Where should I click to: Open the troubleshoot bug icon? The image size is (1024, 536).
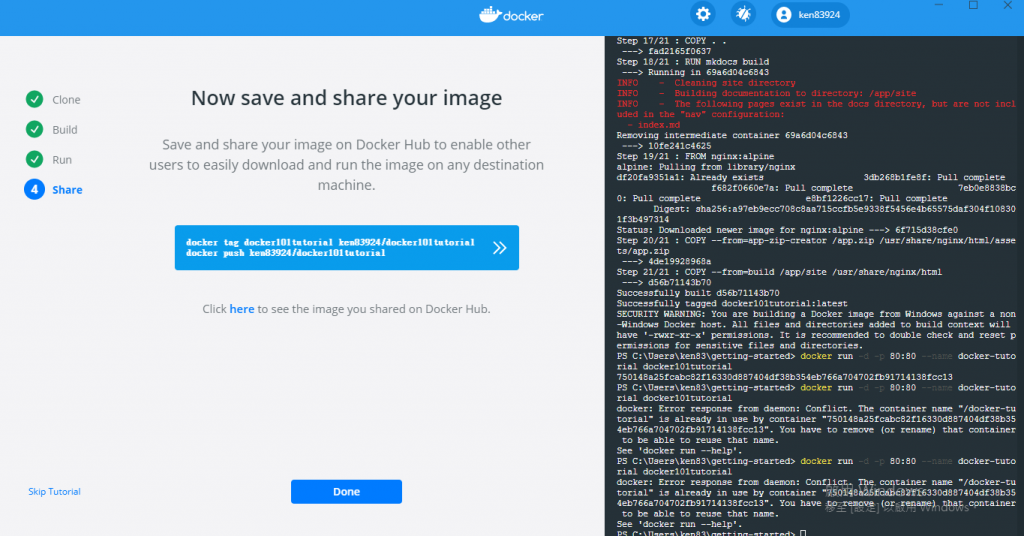coord(743,14)
